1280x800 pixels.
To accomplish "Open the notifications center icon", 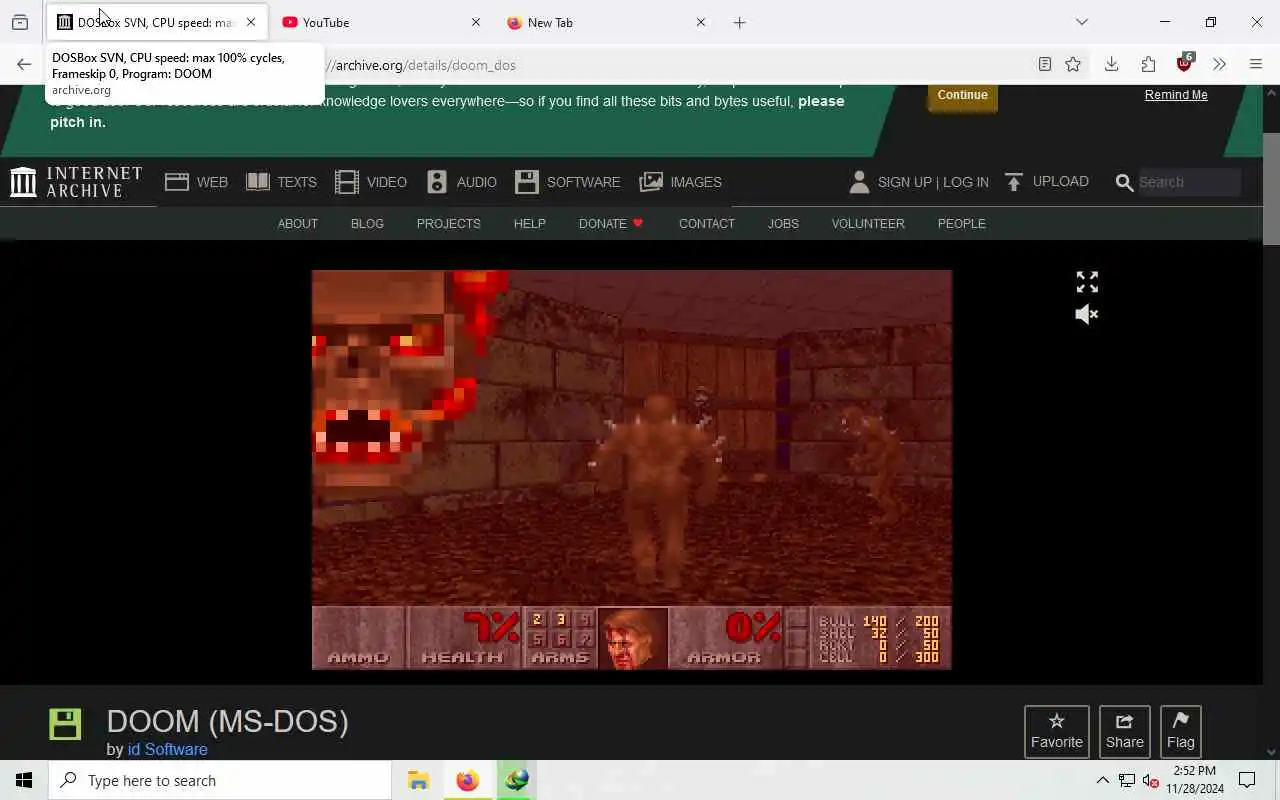I will (1247, 780).
